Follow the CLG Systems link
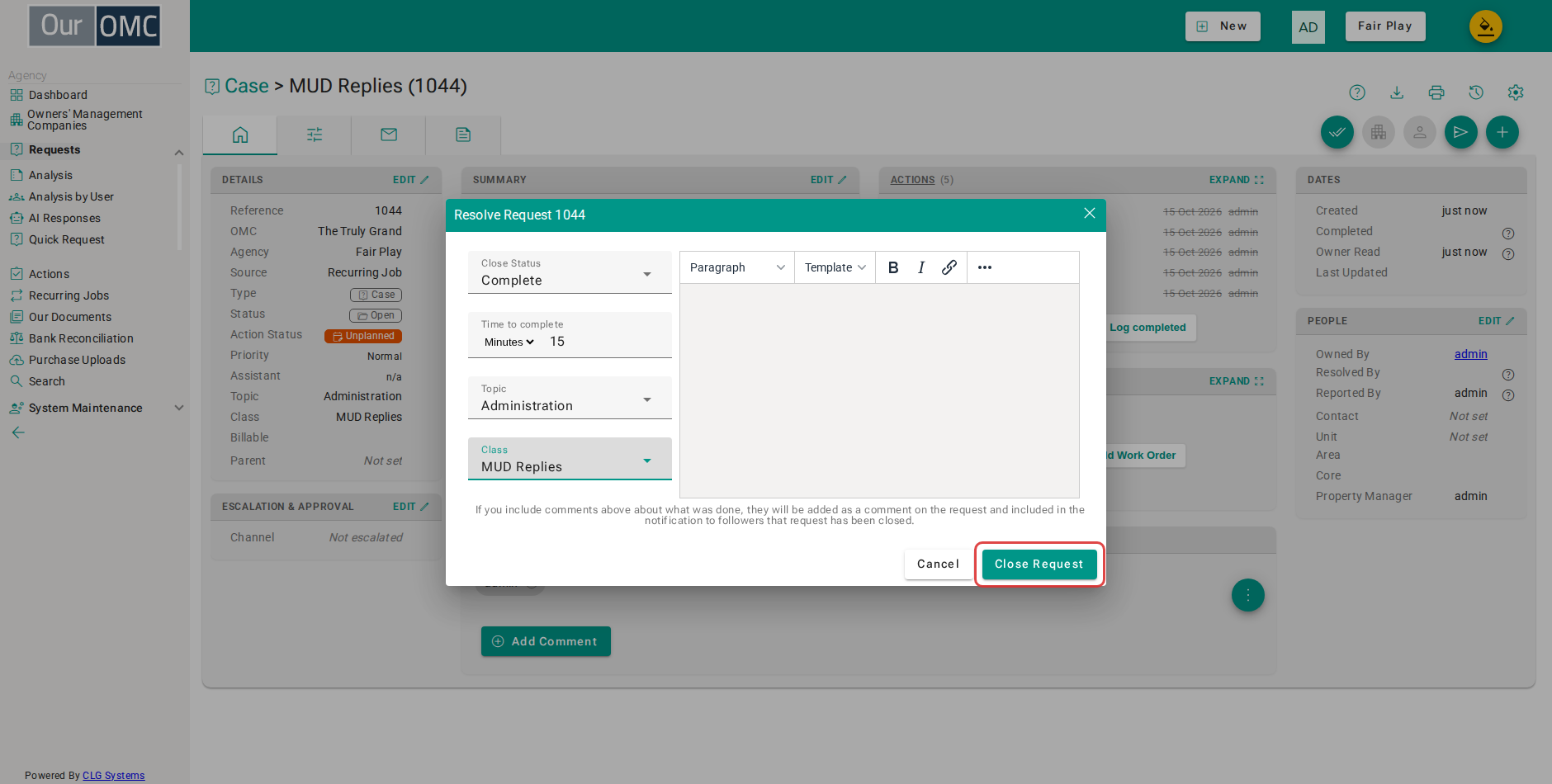This screenshot has height=784, width=1552. 114,776
